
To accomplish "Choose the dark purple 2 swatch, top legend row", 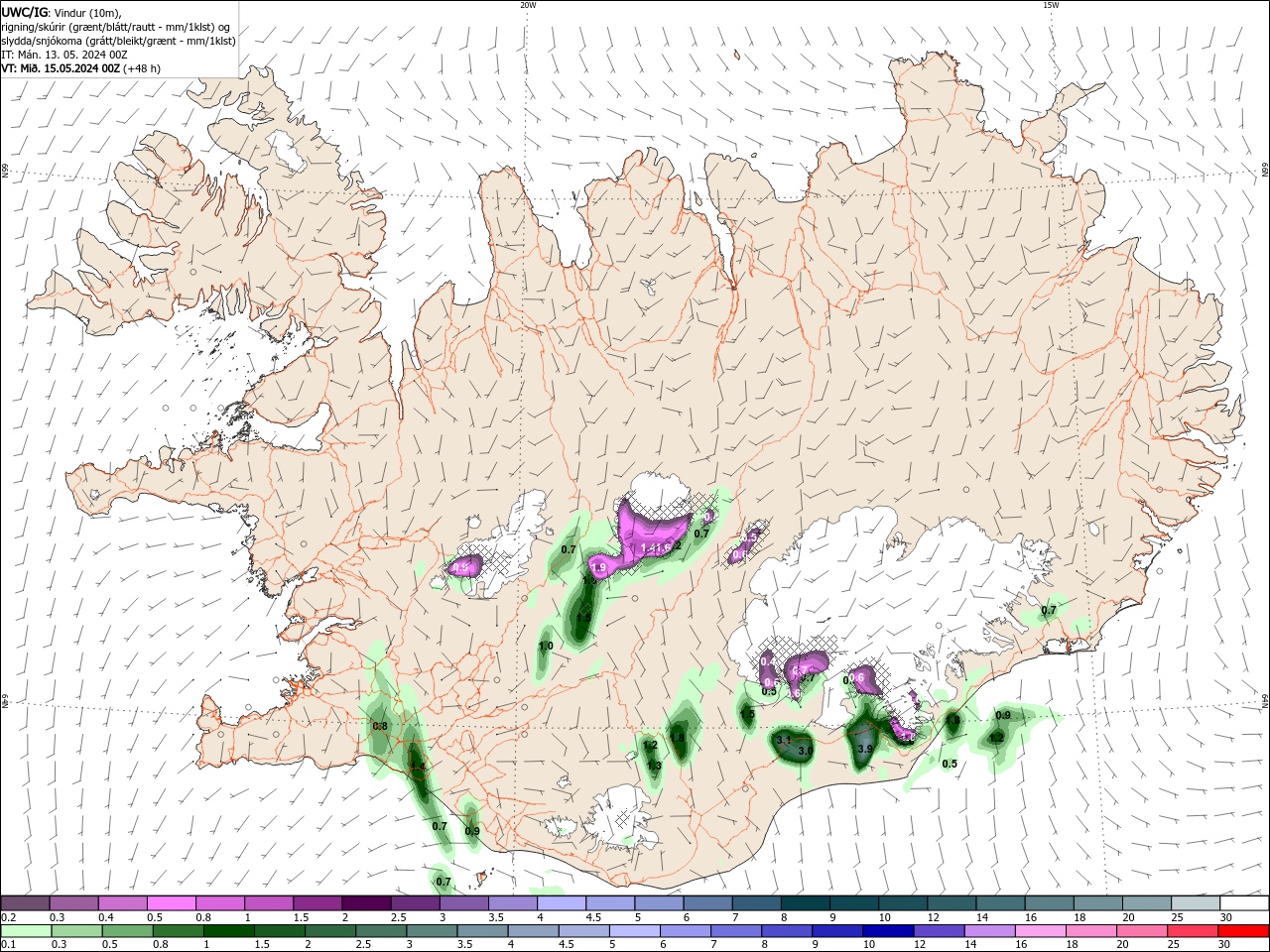I will 366,903.
